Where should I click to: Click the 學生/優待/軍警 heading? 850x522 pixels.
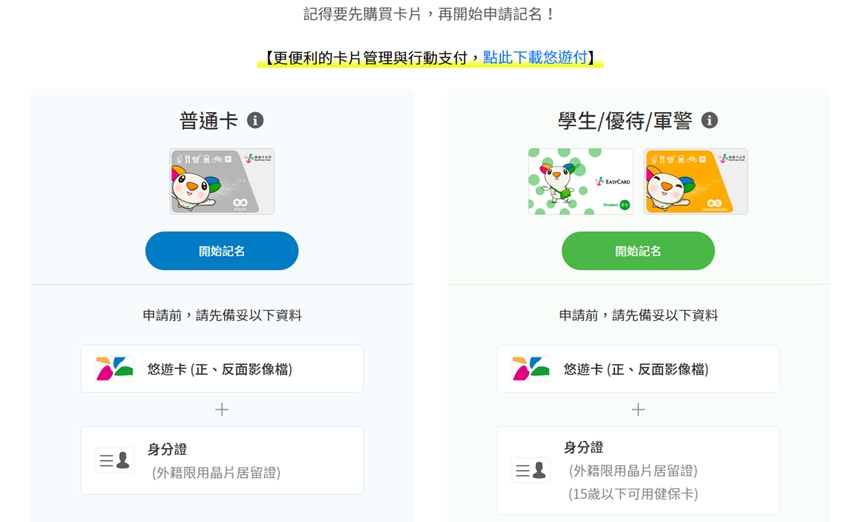pyautogui.click(x=625, y=120)
